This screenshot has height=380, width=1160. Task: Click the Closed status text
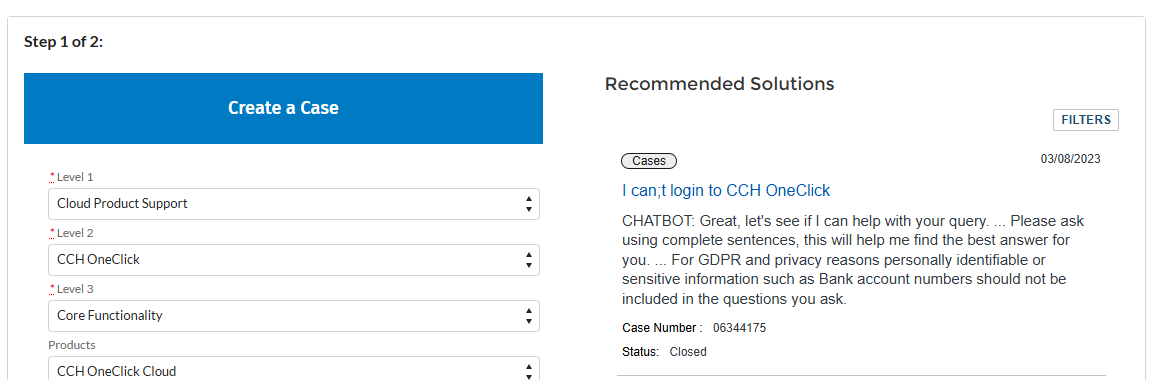(x=688, y=352)
